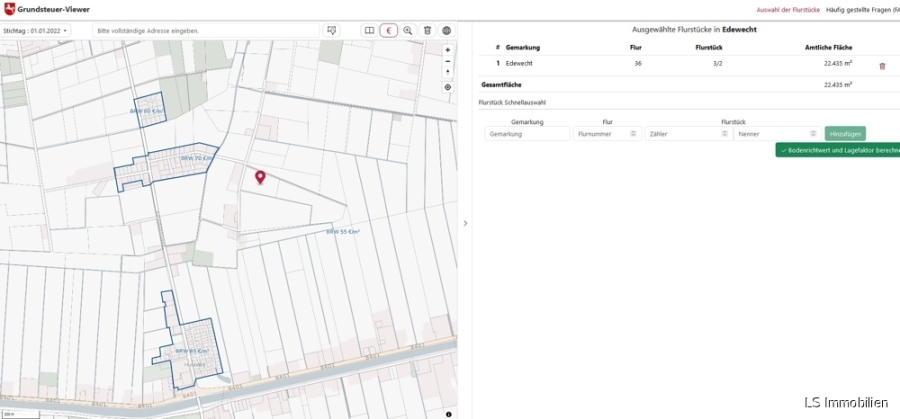Toggle the Euro Bodenrichtwert layer button
Viewport: 900px width, 419px height.
388,31
